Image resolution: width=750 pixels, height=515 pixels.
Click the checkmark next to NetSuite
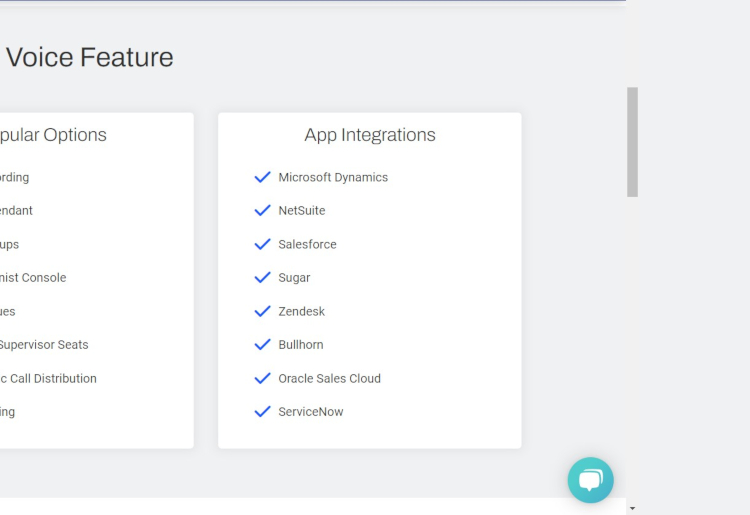pyautogui.click(x=263, y=211)
